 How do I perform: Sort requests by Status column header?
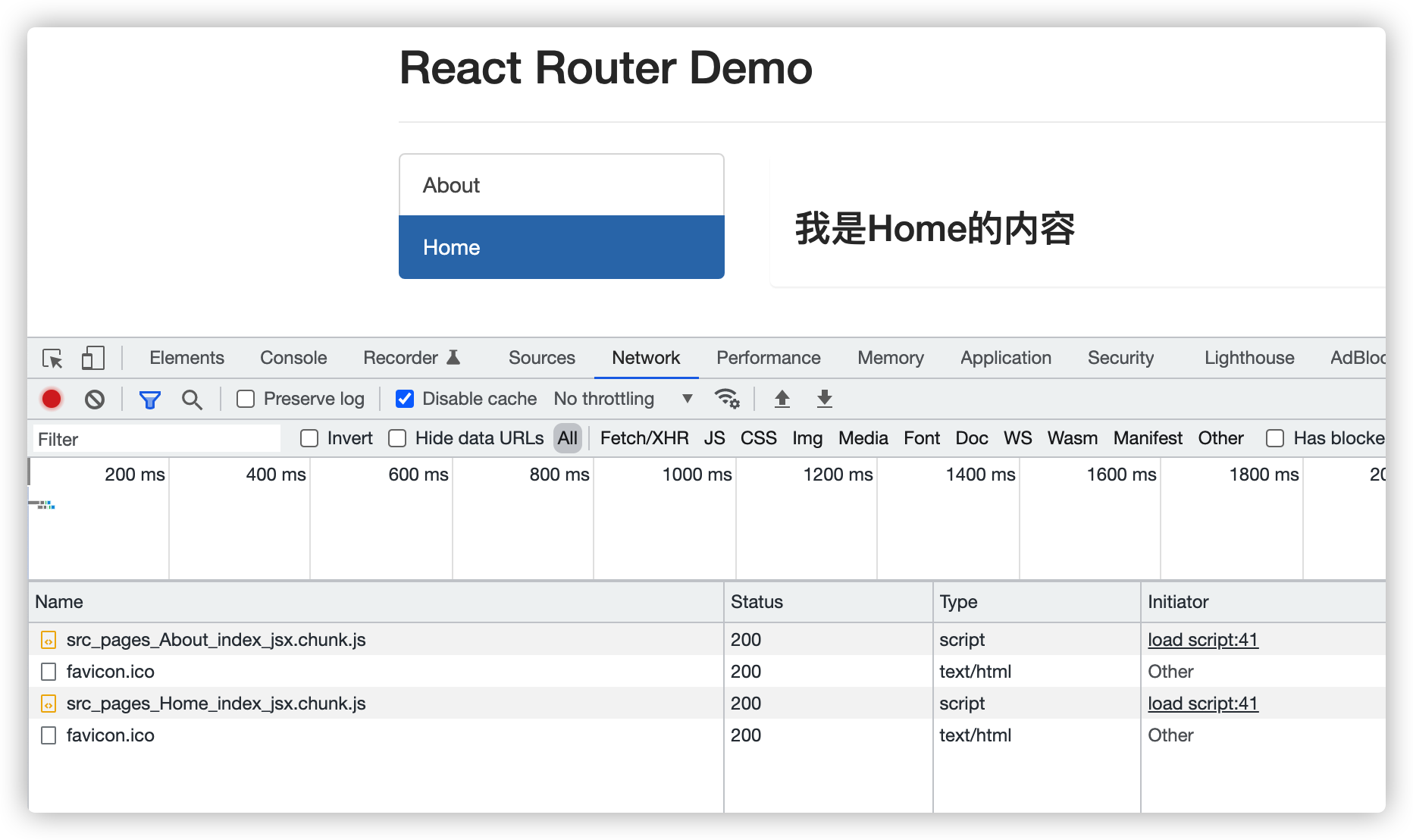pos(829,602)
